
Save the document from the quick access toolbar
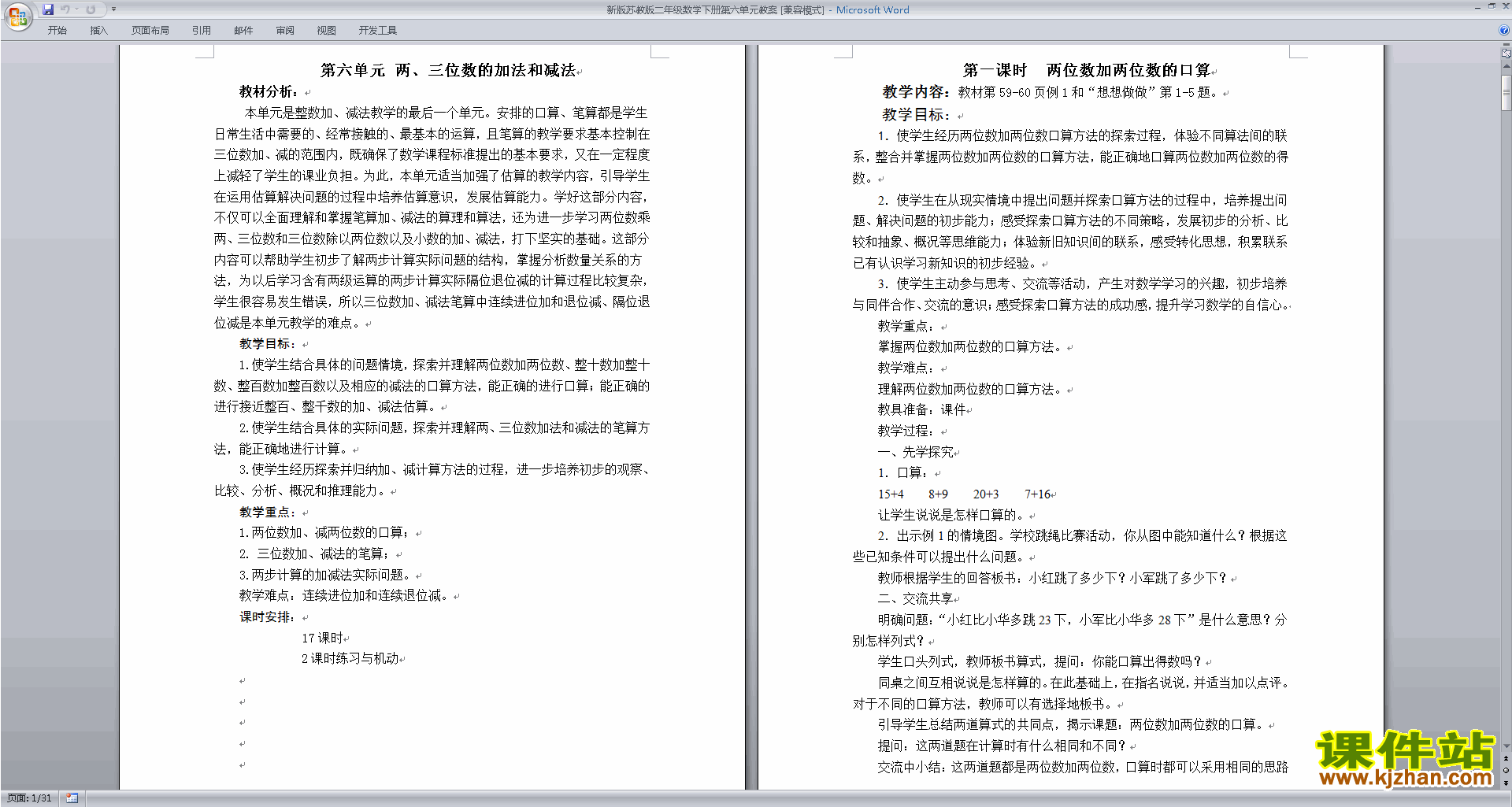48,9
